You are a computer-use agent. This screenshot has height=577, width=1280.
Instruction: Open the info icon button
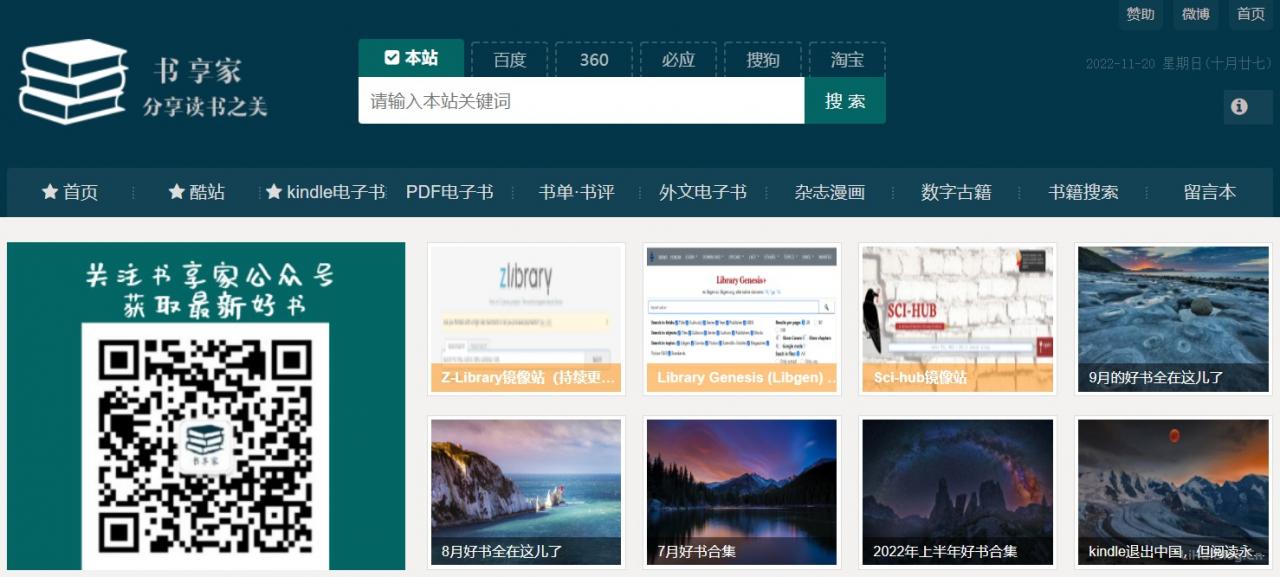point(1248,107)
